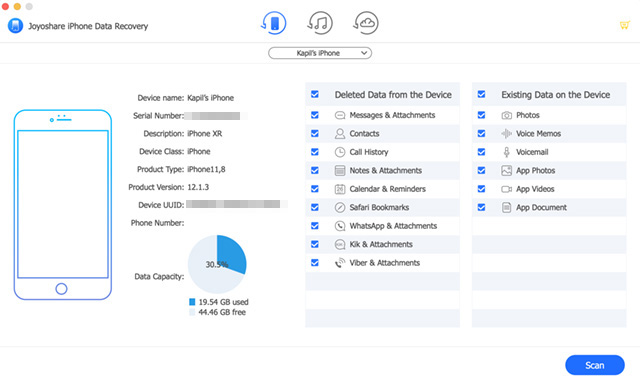Viewport: 640px width, 382px height.
Task: Toggle WhatsApp & Attachments checkbox
Action: (x=315, y=226)
